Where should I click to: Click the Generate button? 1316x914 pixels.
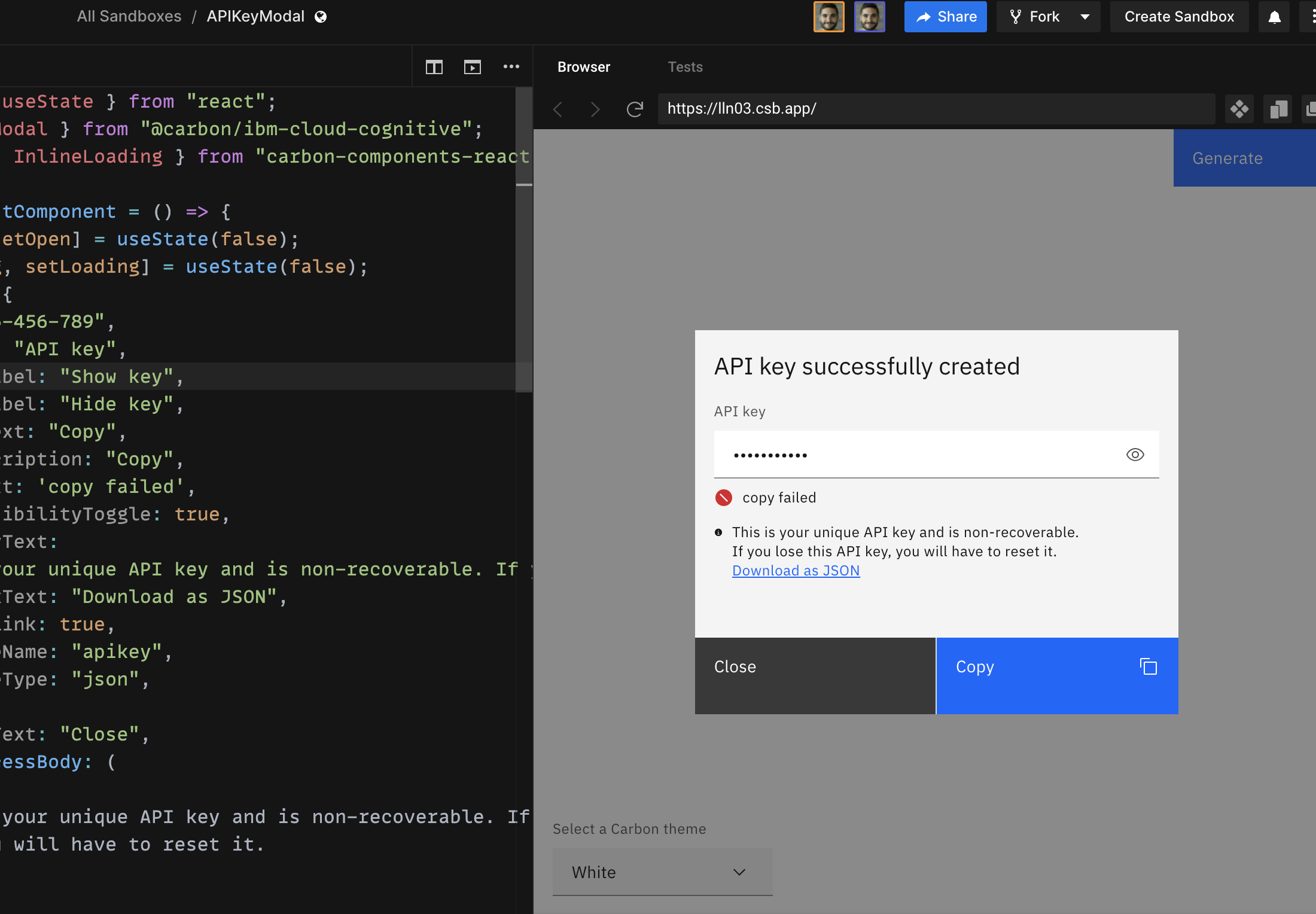1227,158
